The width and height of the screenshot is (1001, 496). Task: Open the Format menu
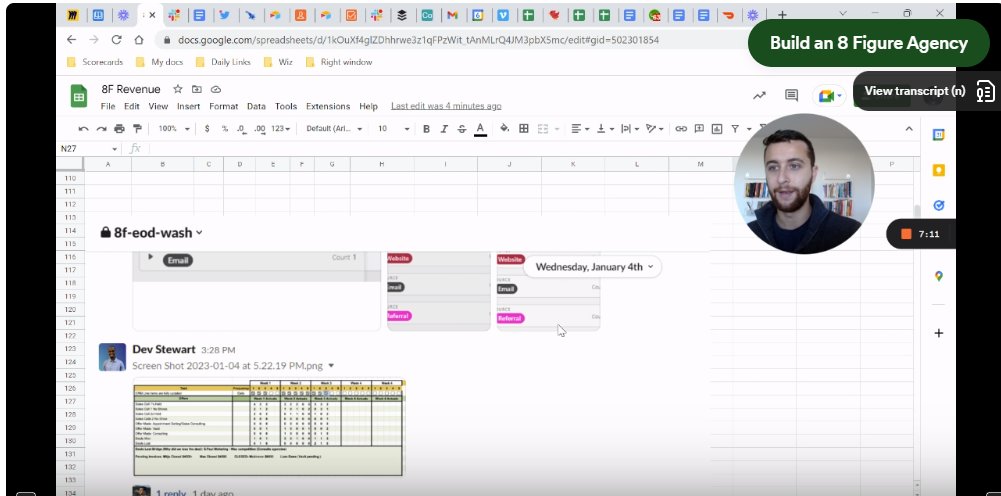pos(223,107)
